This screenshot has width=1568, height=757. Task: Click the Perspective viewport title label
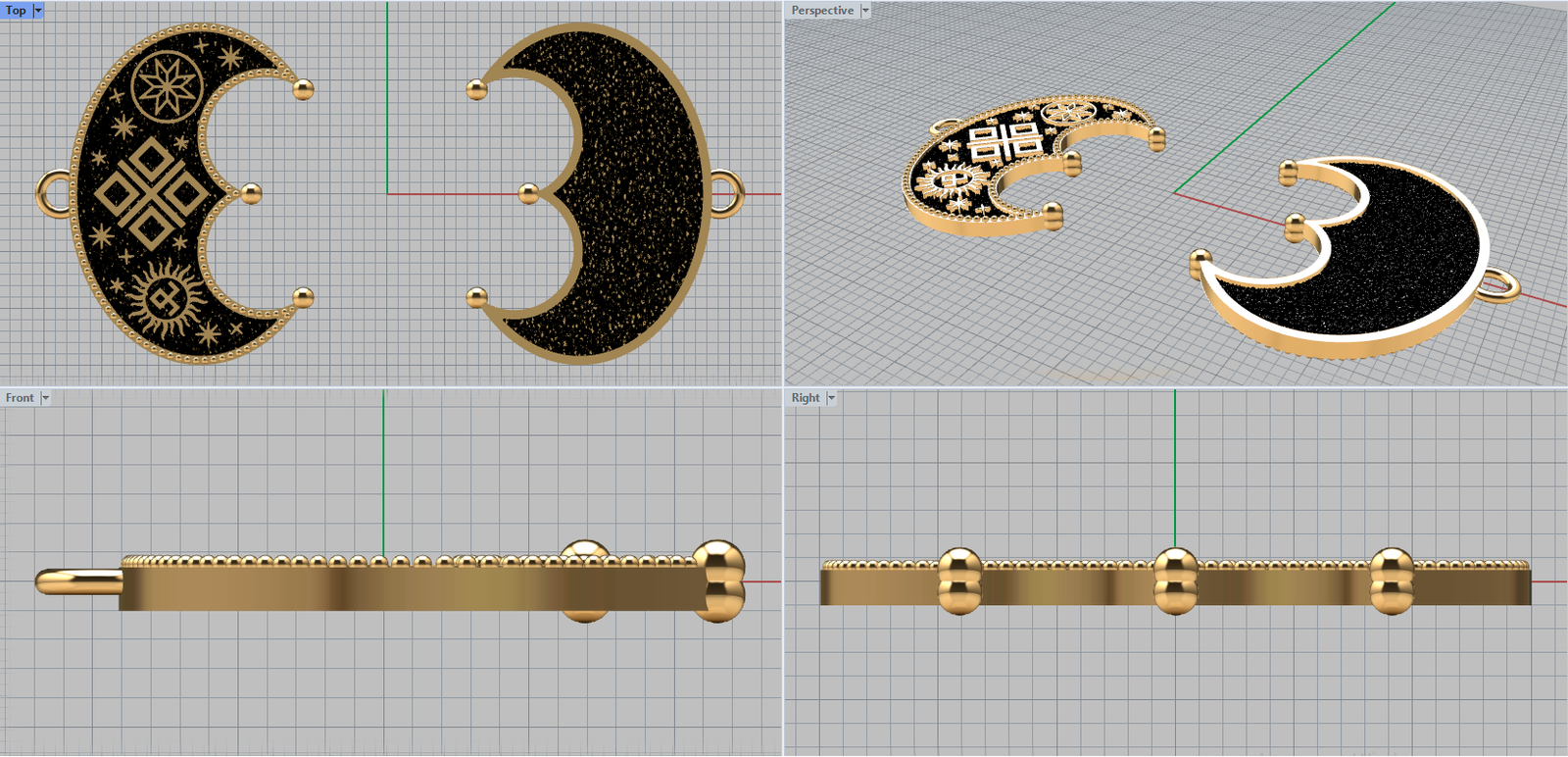pos(821,10)
